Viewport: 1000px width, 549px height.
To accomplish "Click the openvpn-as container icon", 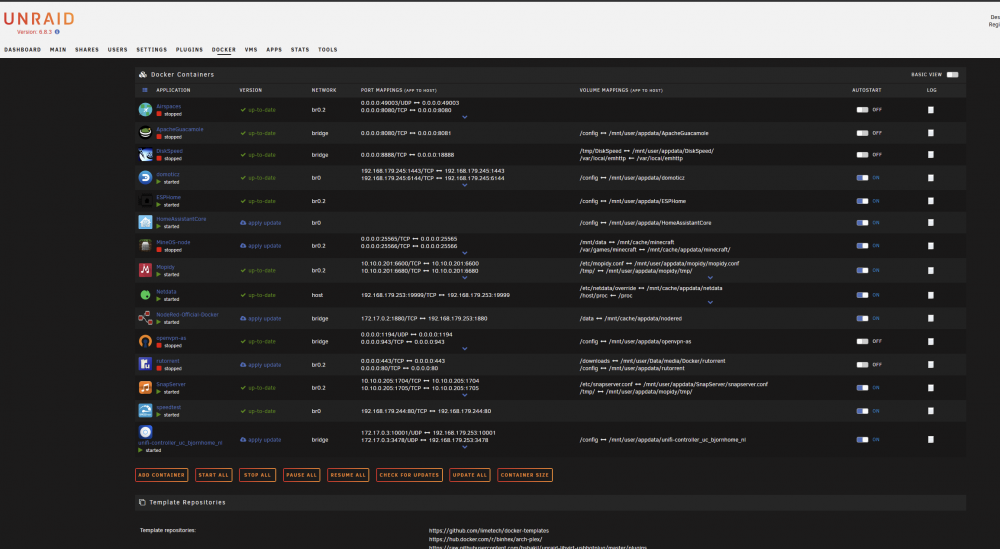I will 145,341.
